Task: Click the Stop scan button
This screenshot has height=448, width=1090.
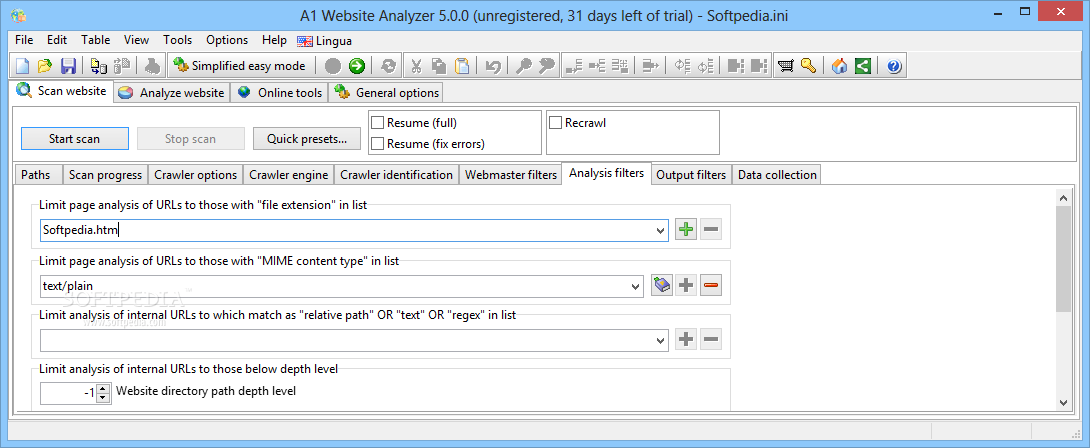Action: [190, 138]
